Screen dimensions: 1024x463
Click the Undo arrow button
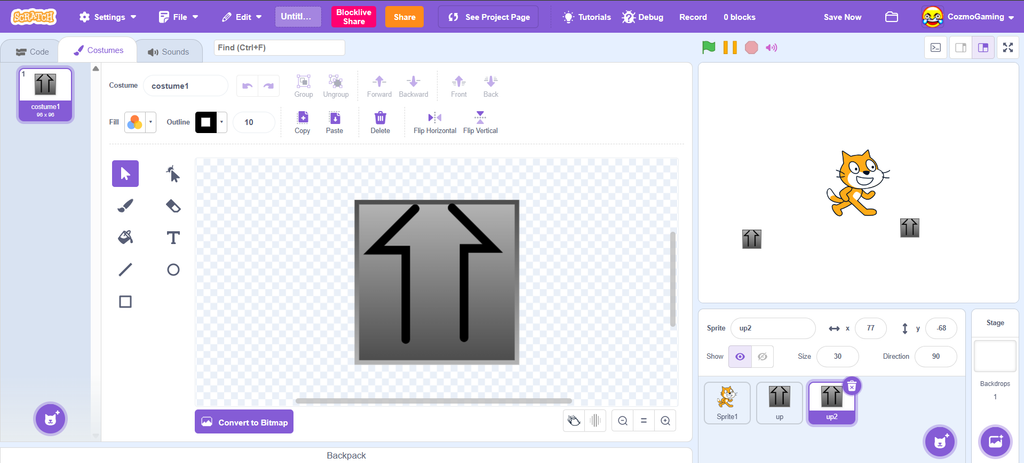[x=247, y=86]
